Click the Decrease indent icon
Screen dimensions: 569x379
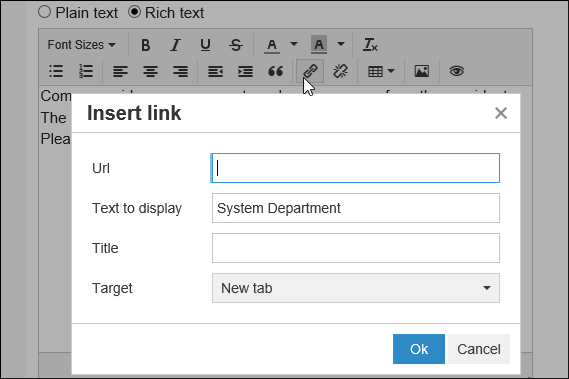tap(215, 71)
